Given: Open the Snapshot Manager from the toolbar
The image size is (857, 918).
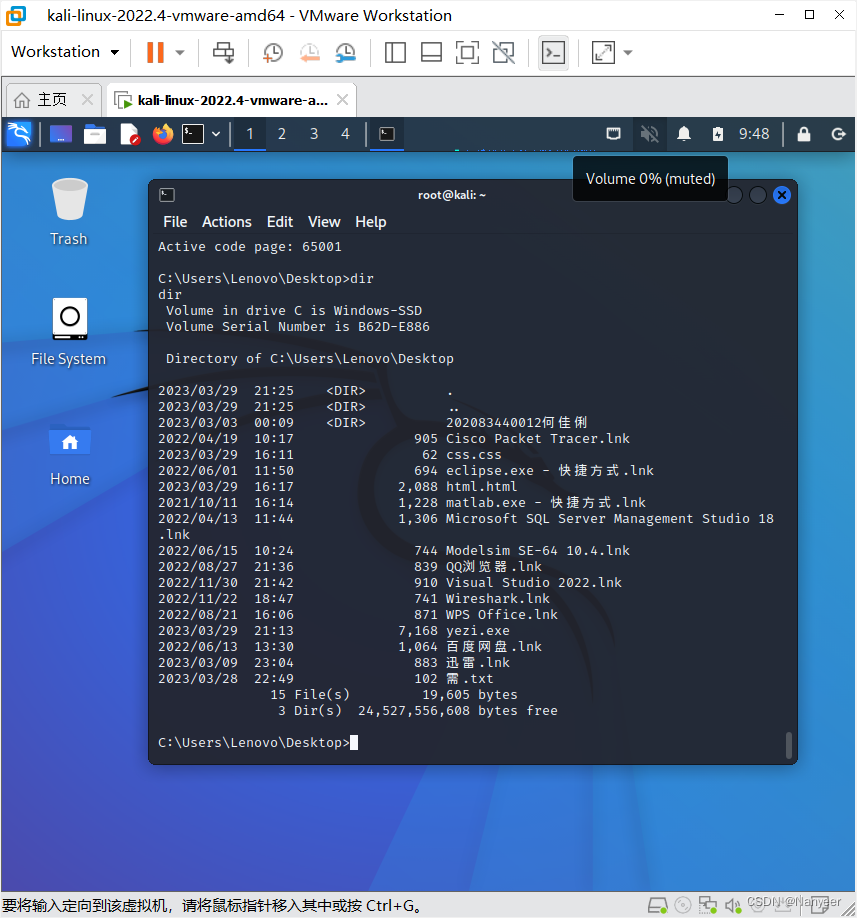Looking at the screenshot, I should tap(345, 52).
